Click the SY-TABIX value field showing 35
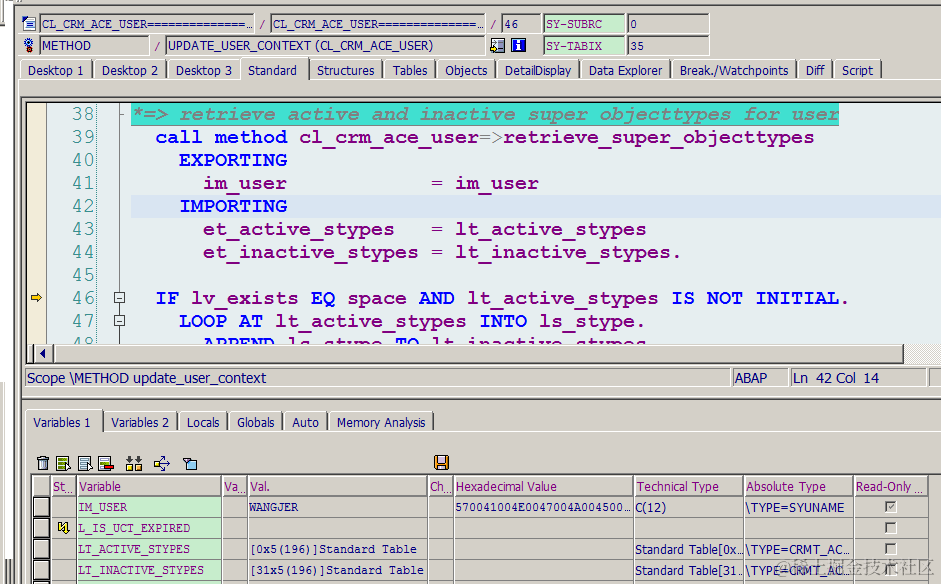 668,45
